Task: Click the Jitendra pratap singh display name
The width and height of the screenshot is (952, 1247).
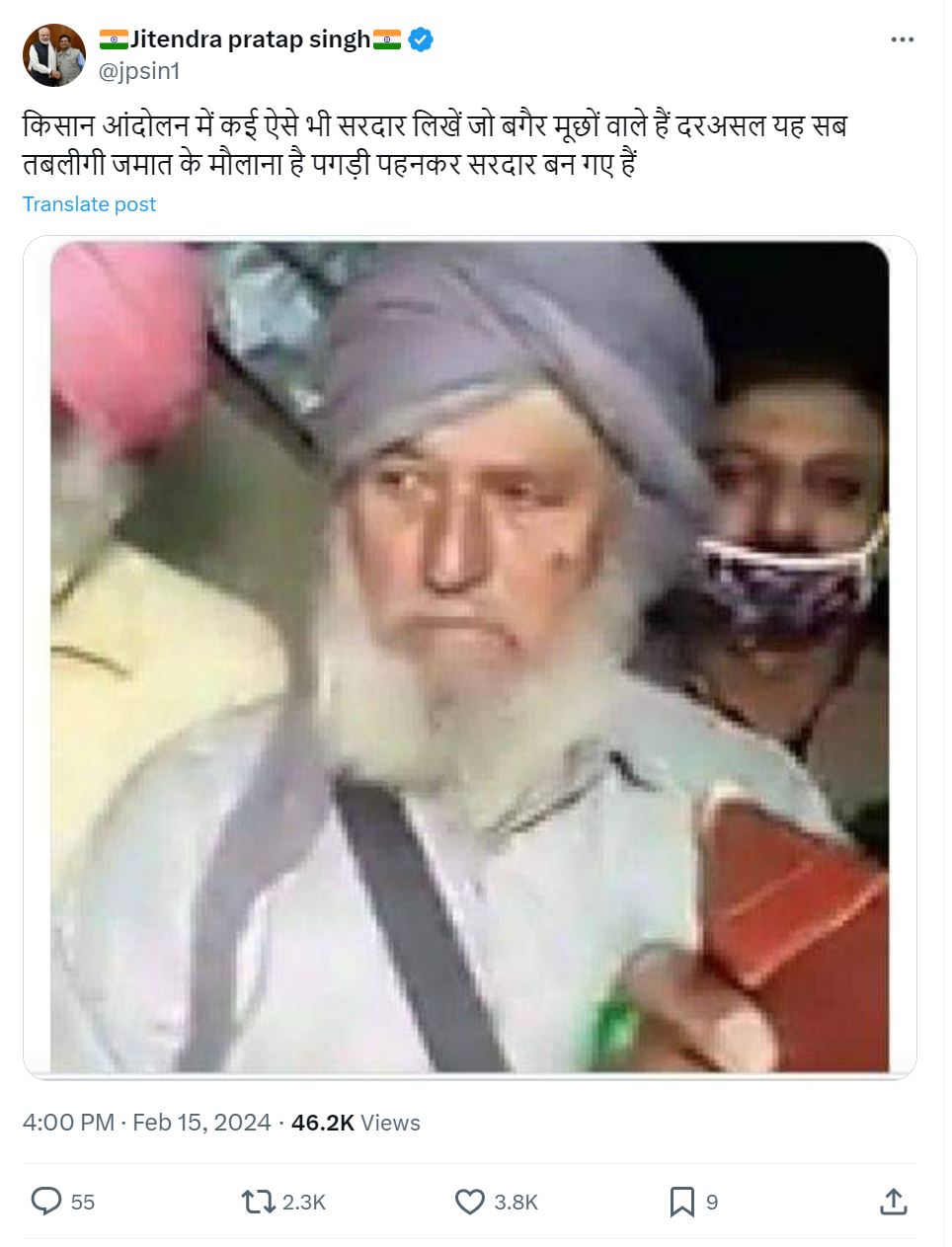Action: click(x=251, y=39)
